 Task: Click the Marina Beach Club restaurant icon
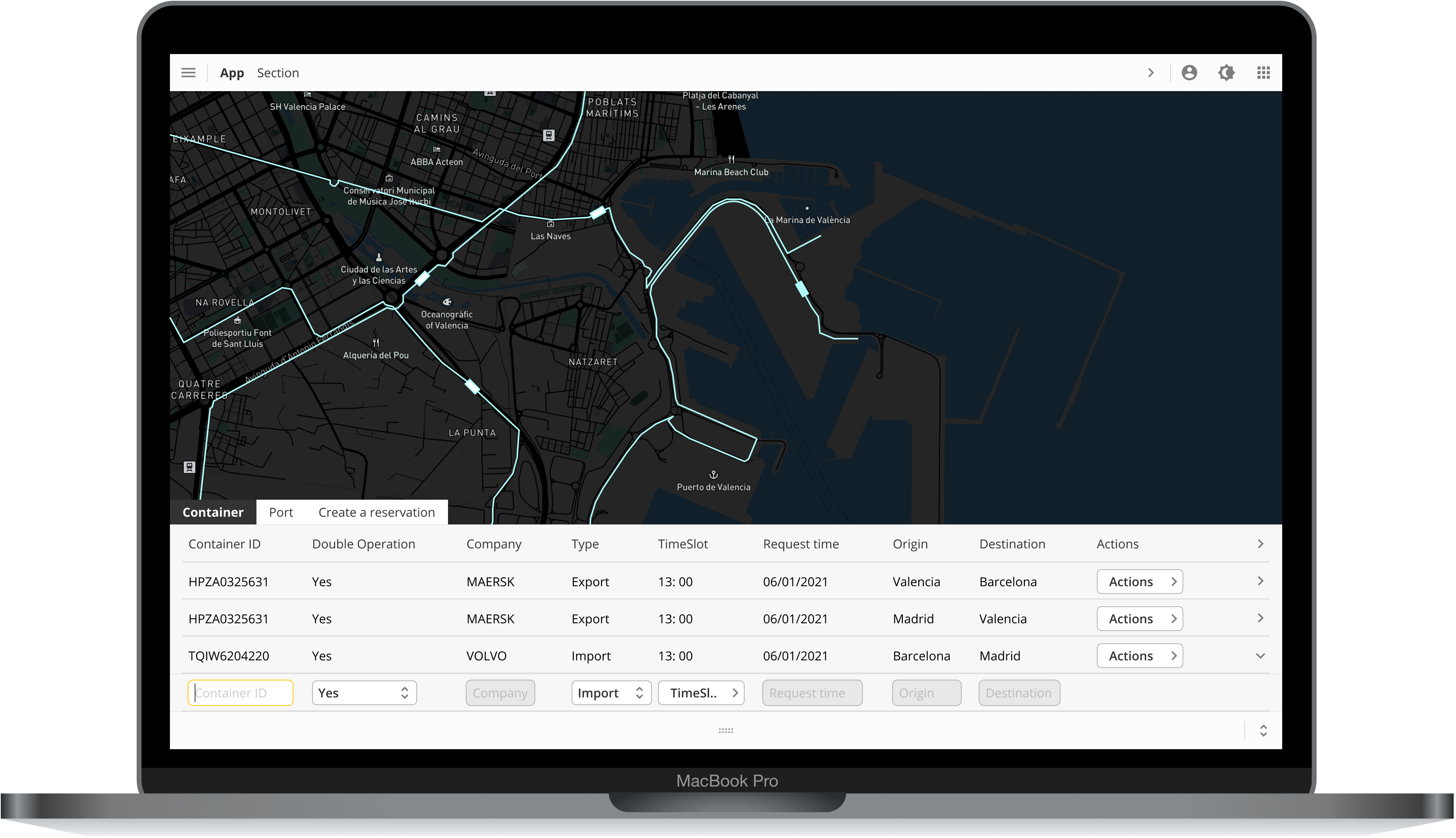pyautogui.click(x=731, y=159)
